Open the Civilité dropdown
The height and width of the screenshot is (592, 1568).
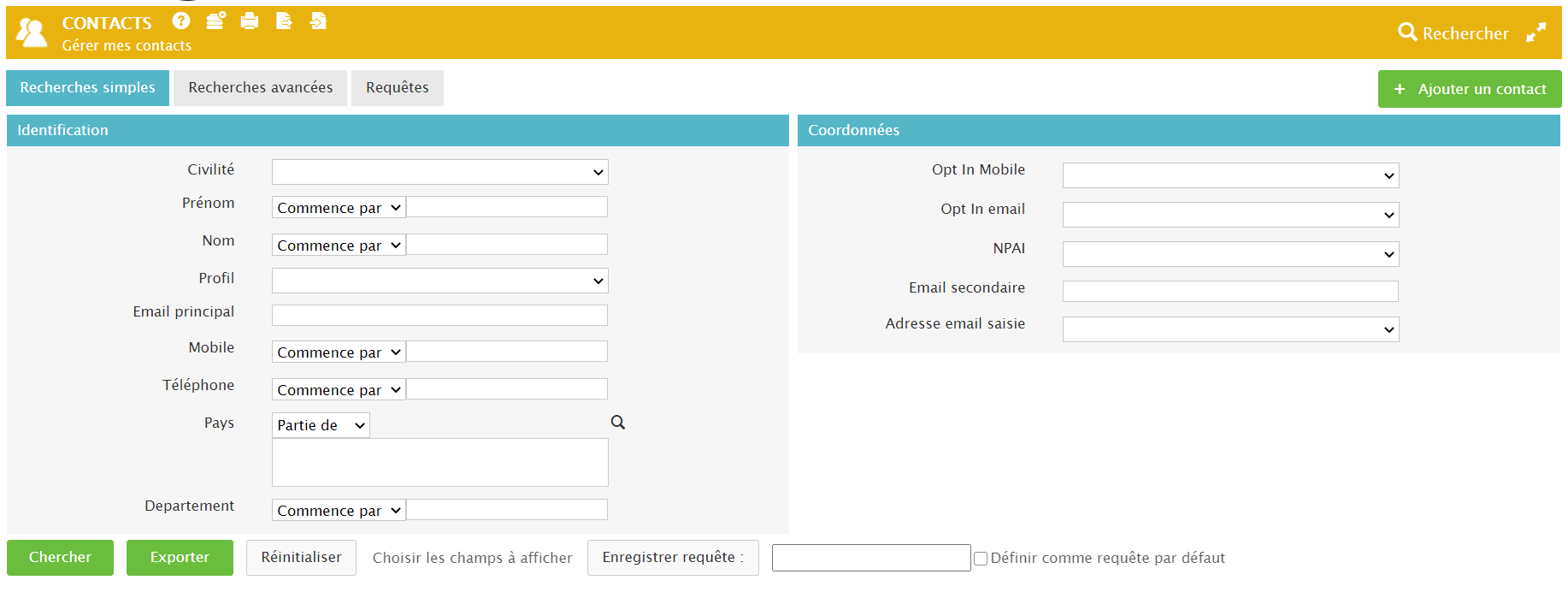[x=439, y=172]
